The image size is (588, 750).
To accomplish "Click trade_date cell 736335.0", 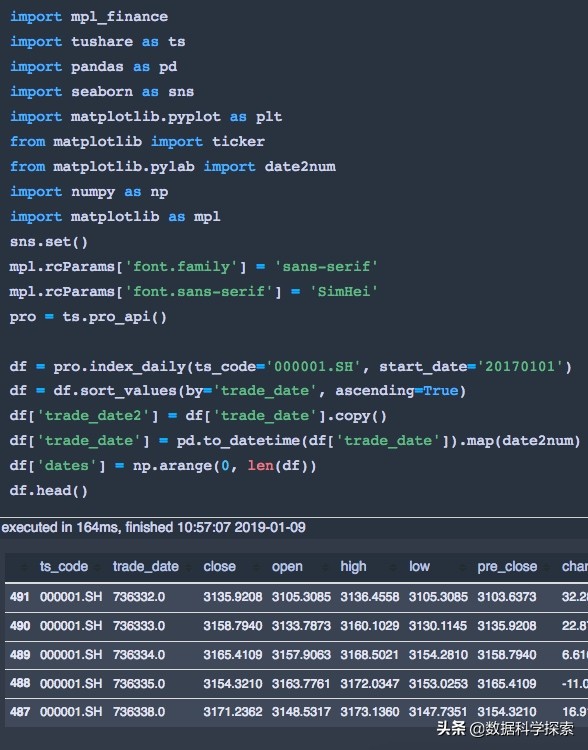I will [139, 684].
